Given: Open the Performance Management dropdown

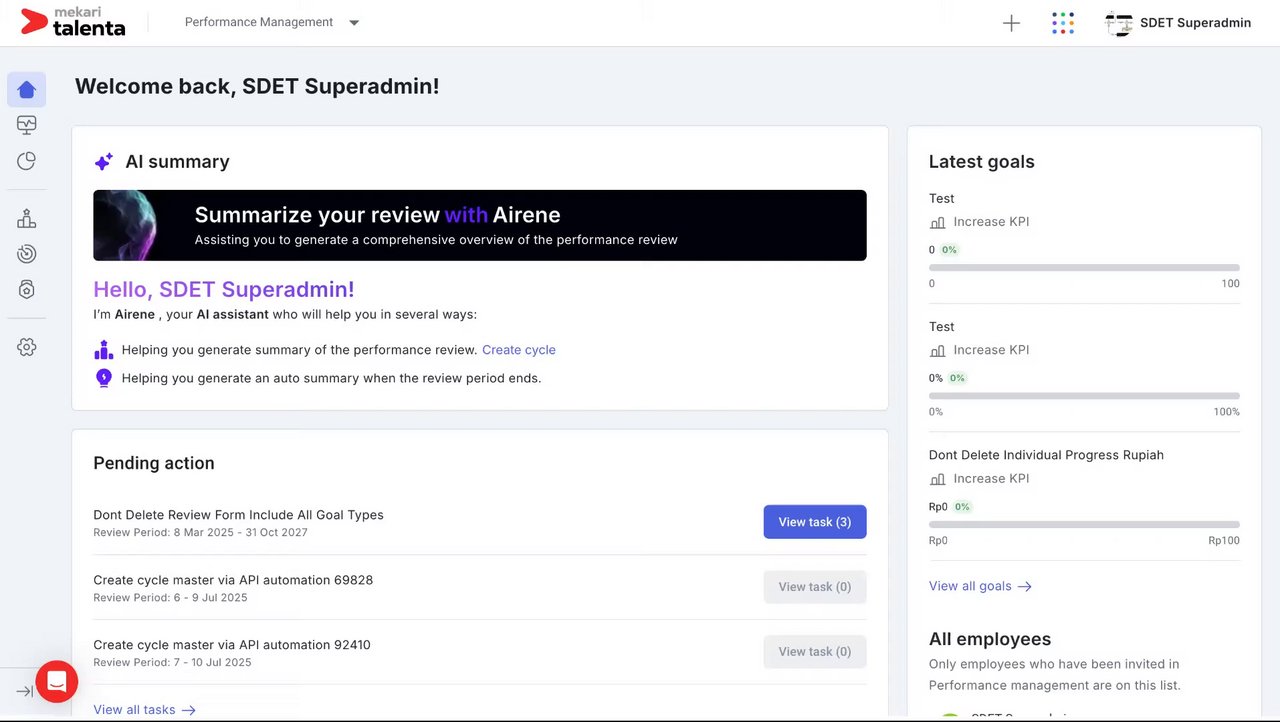Looking at the screenshot, I should pyautogui.click(x=272, y=22).
